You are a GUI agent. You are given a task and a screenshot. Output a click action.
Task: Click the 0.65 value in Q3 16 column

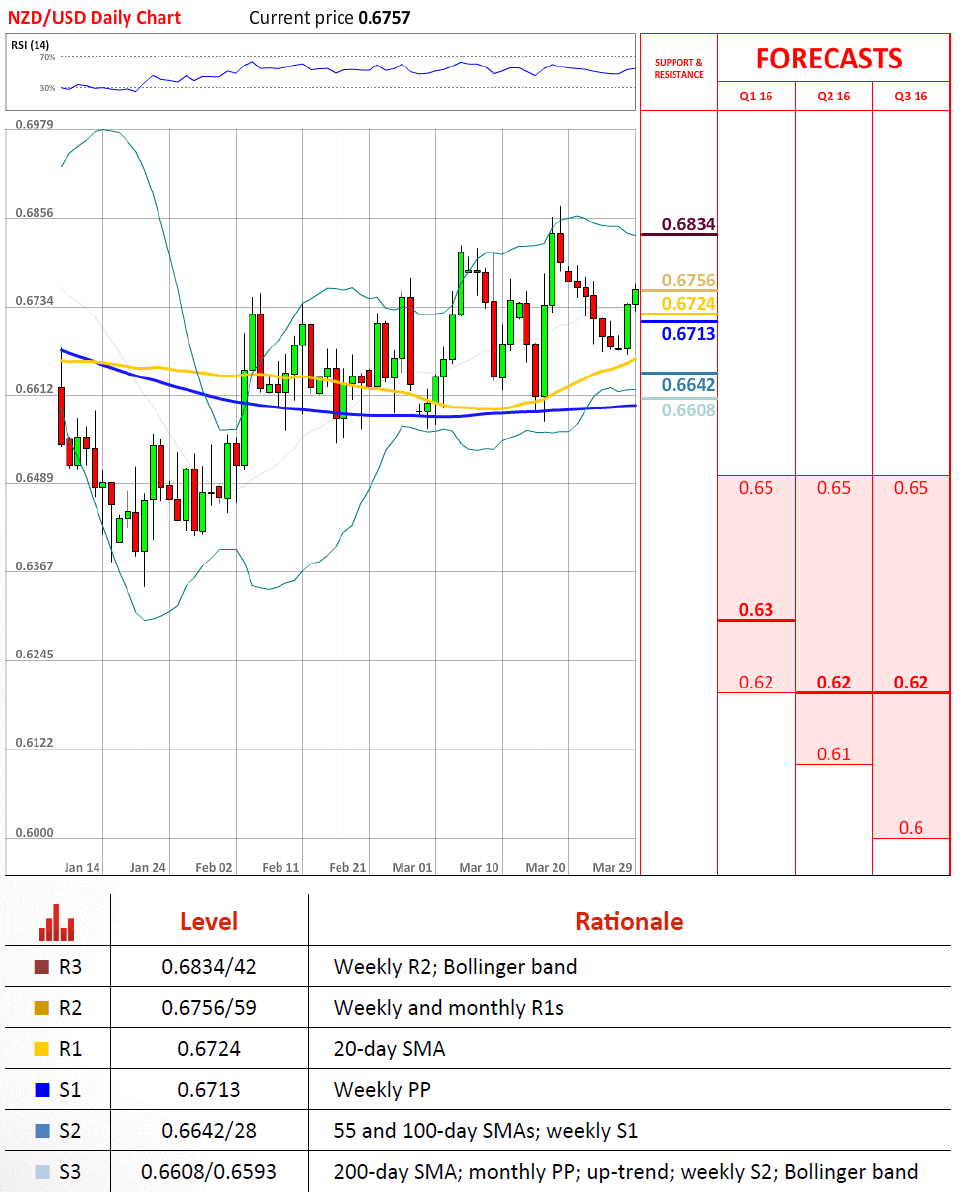[x=911, y=488]
